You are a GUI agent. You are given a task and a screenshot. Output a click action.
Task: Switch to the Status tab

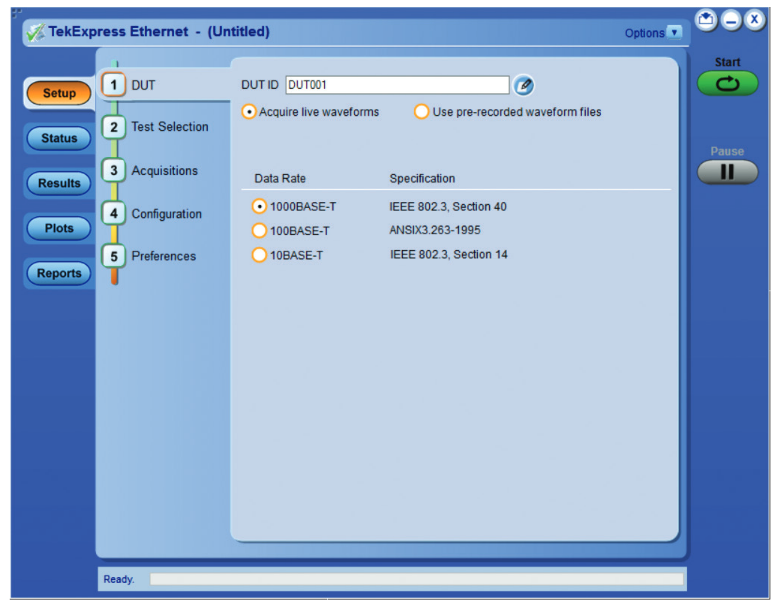tap(59, 139)
